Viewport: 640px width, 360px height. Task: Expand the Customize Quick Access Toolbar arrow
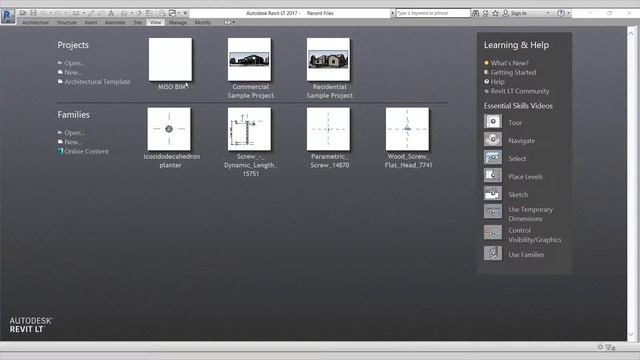(185, 13)
